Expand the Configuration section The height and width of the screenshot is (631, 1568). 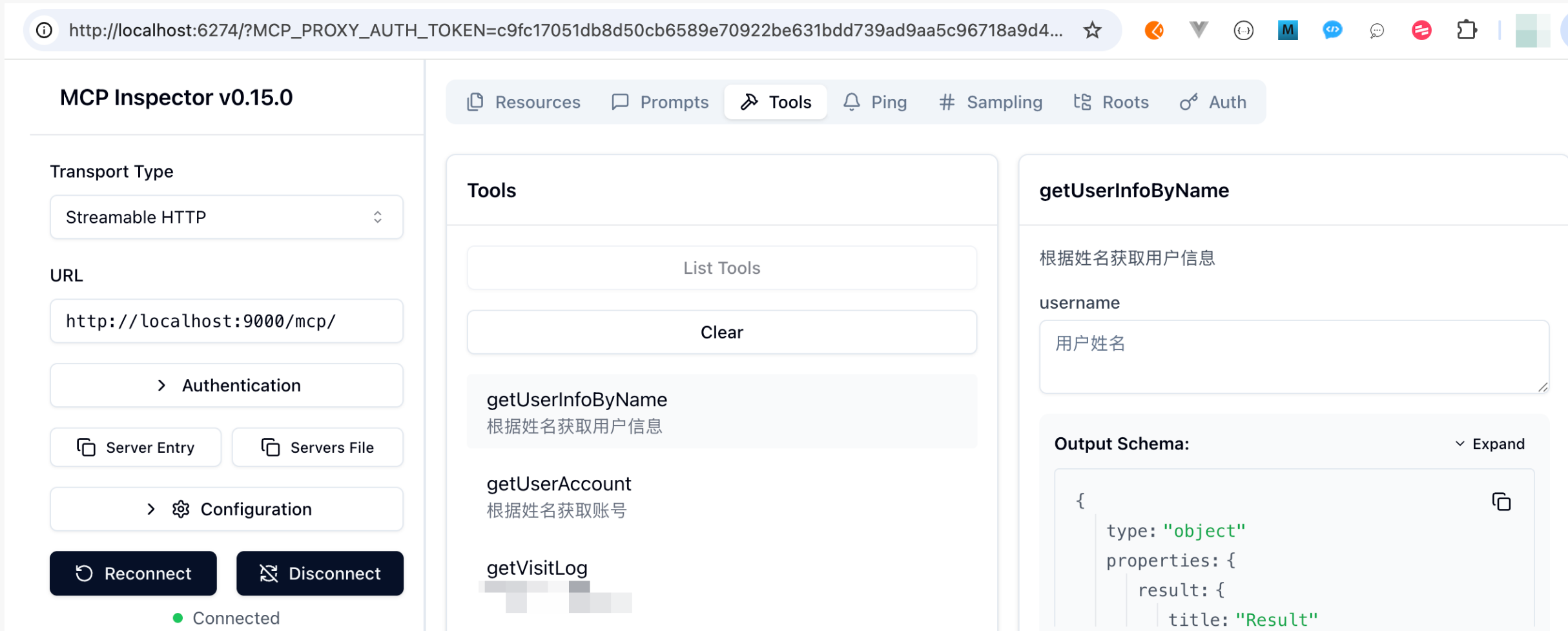(226, 510)
